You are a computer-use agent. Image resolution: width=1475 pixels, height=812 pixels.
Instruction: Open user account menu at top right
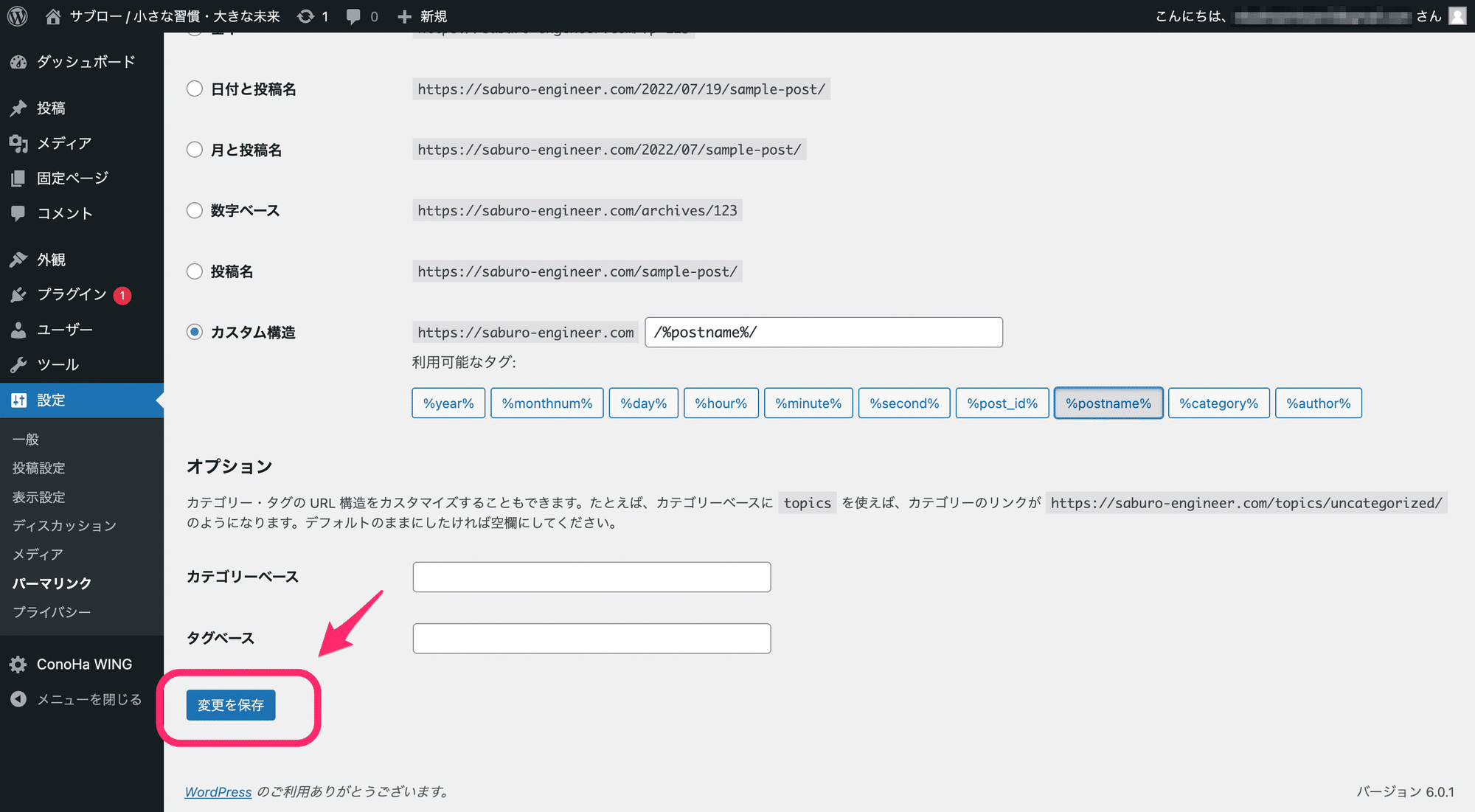click(x=1457, y=16)
